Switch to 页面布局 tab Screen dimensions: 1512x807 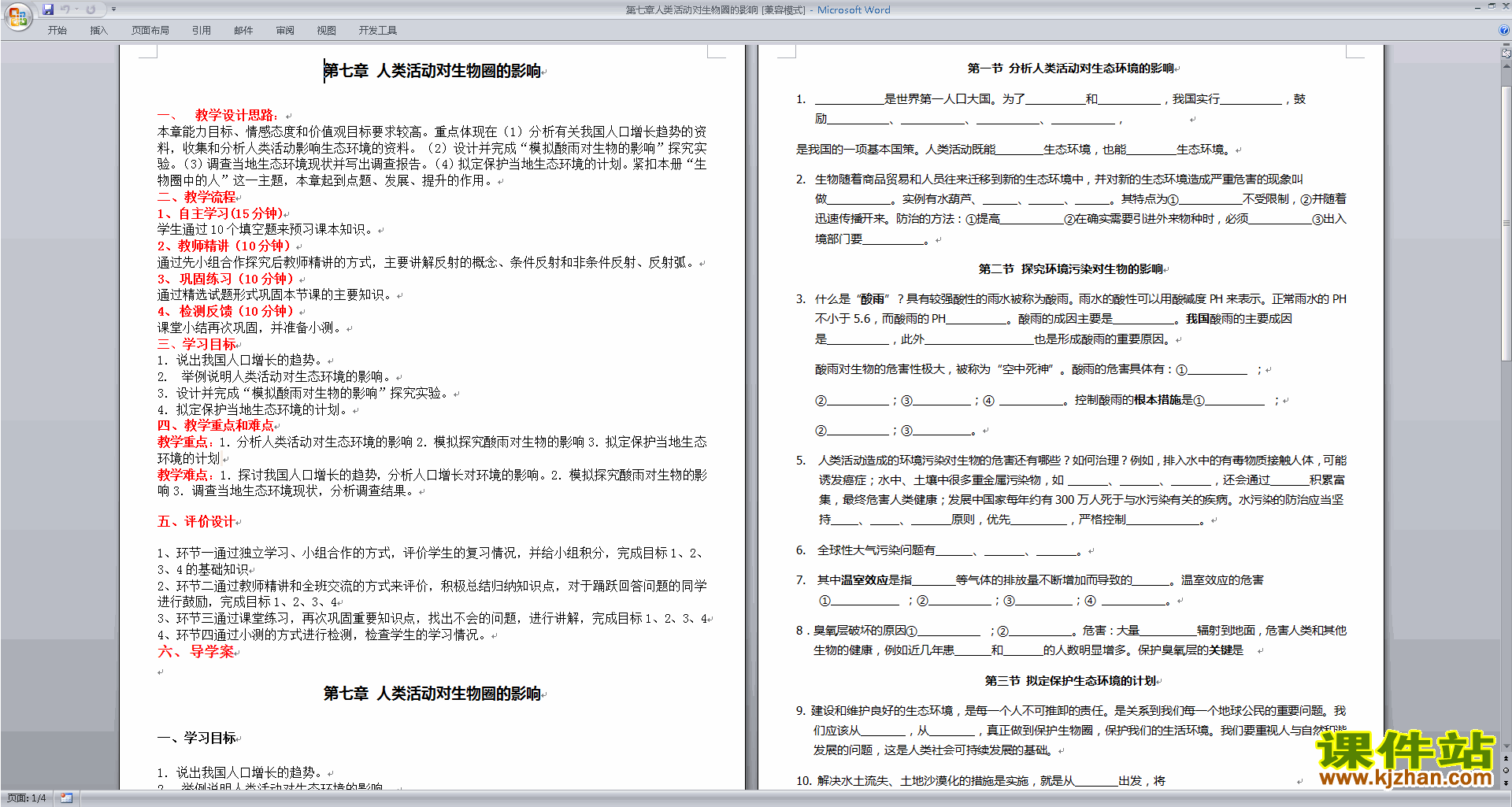pyautogui.click(x=150, y=30)
